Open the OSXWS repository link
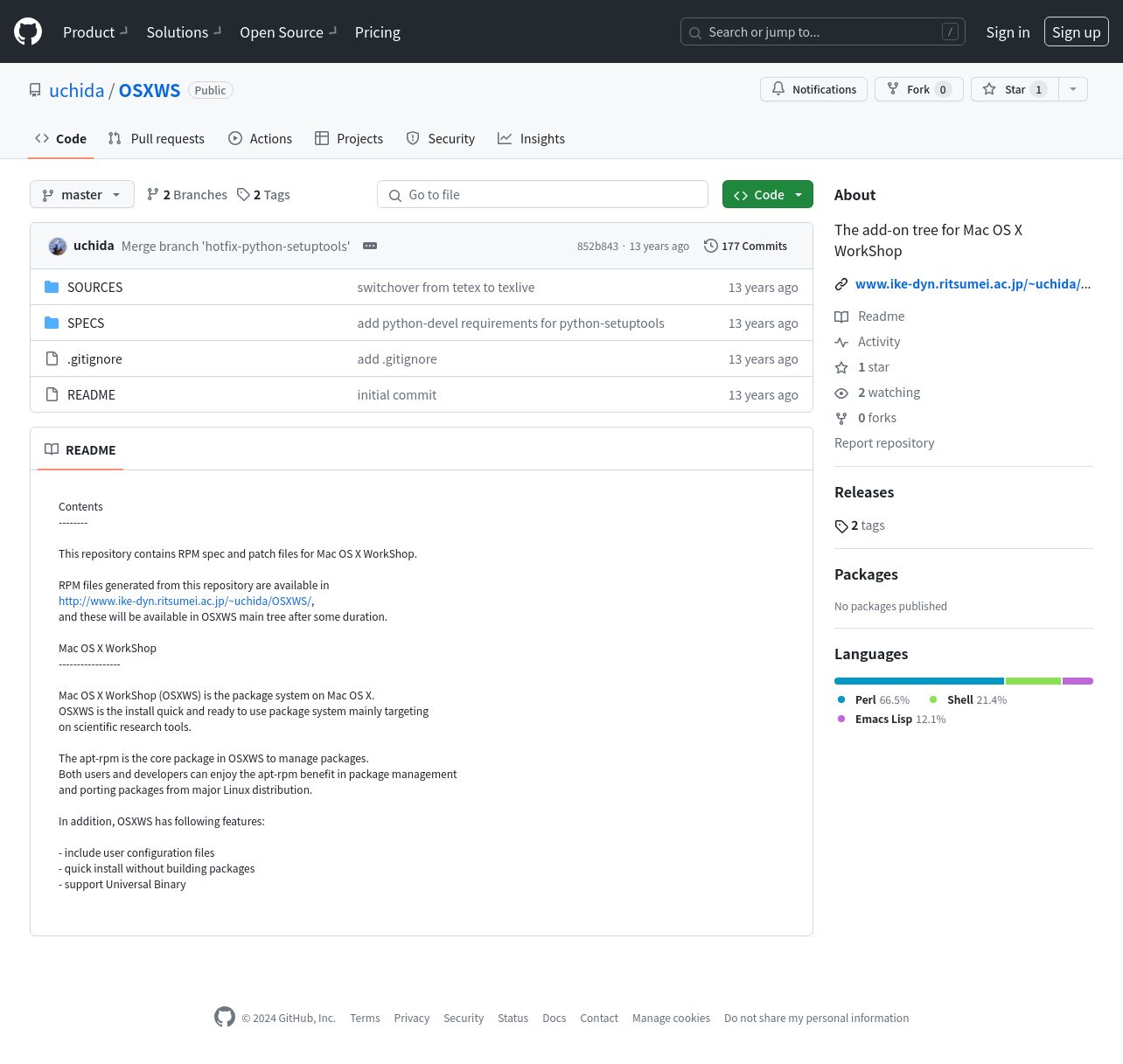The height and width of the screenshot is (1064, 1123). [x=150, y=90]
